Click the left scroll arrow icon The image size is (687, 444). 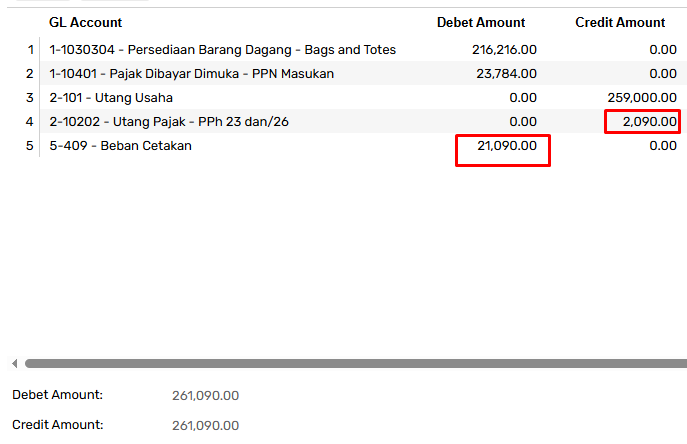[x=14, y=363]
